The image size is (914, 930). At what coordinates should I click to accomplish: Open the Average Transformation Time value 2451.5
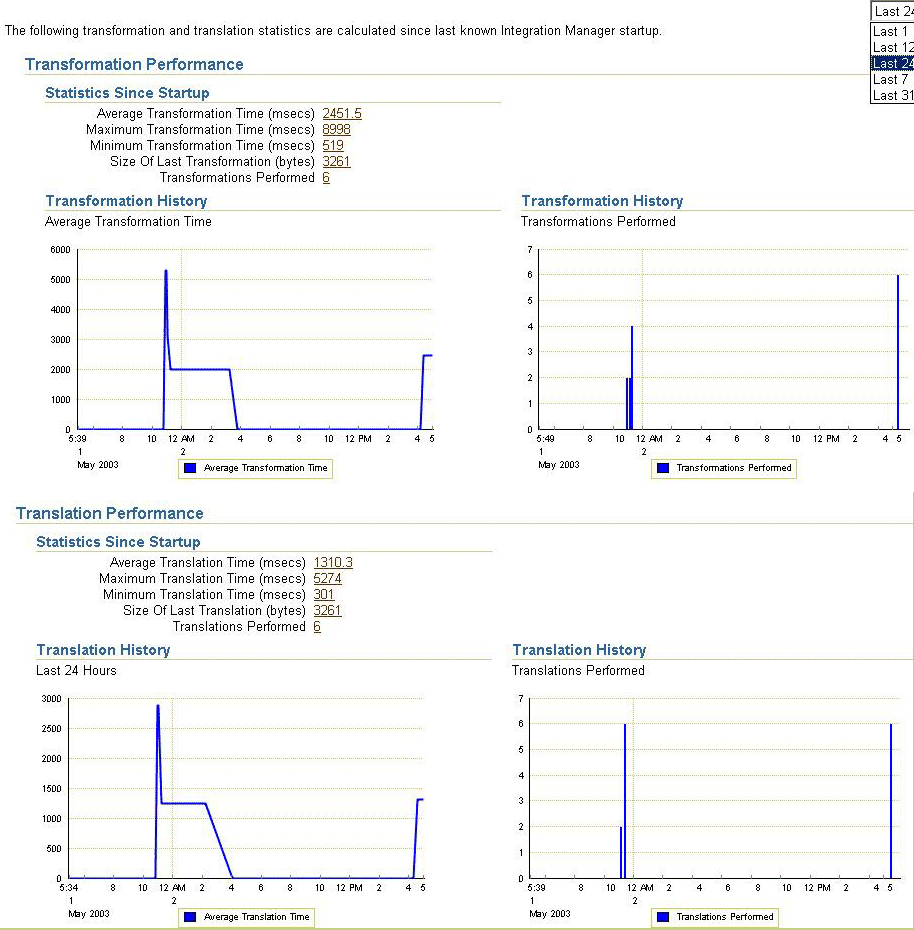point(342,113)
